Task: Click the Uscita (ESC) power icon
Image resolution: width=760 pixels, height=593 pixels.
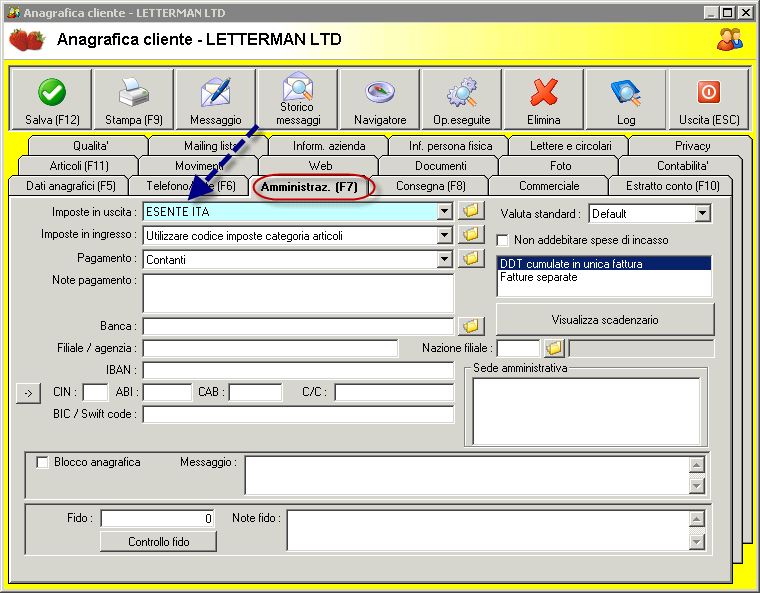Action: coord(709,92)
